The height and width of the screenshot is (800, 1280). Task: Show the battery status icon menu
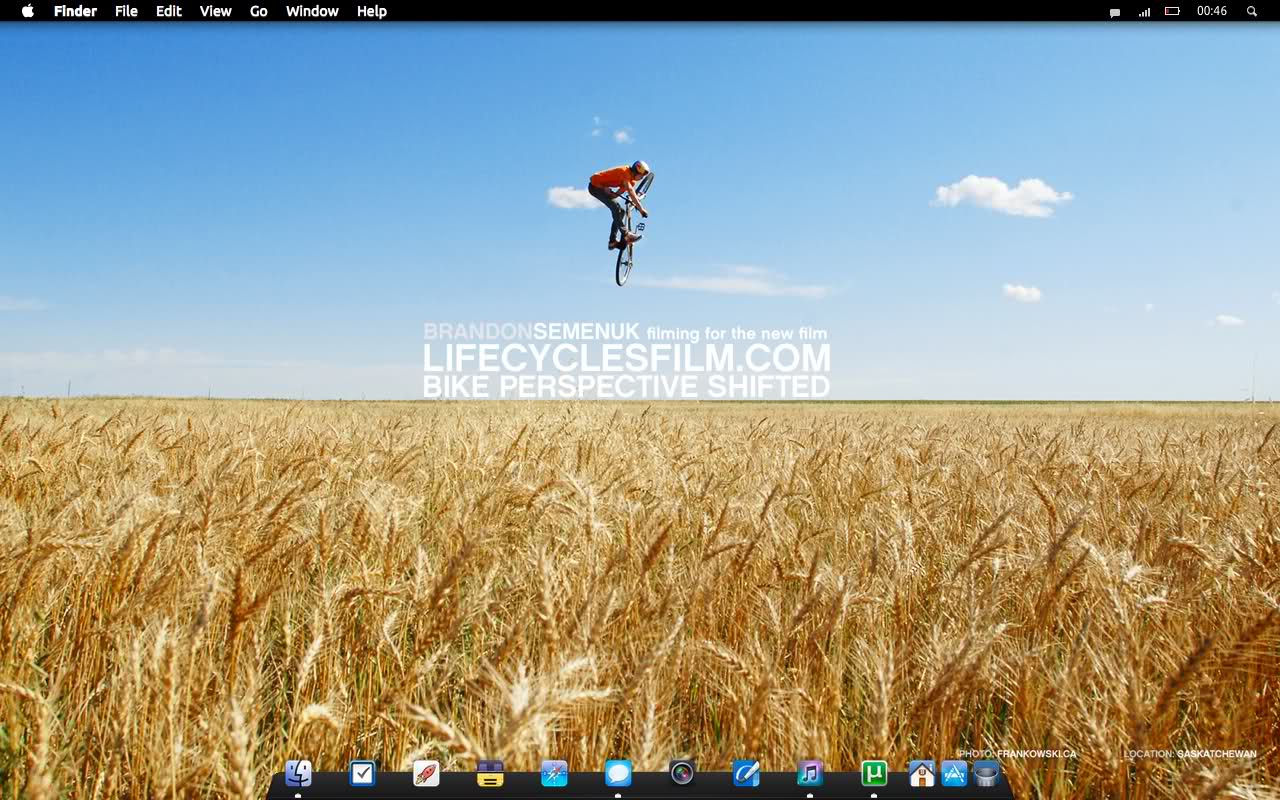click(1173, 11)
